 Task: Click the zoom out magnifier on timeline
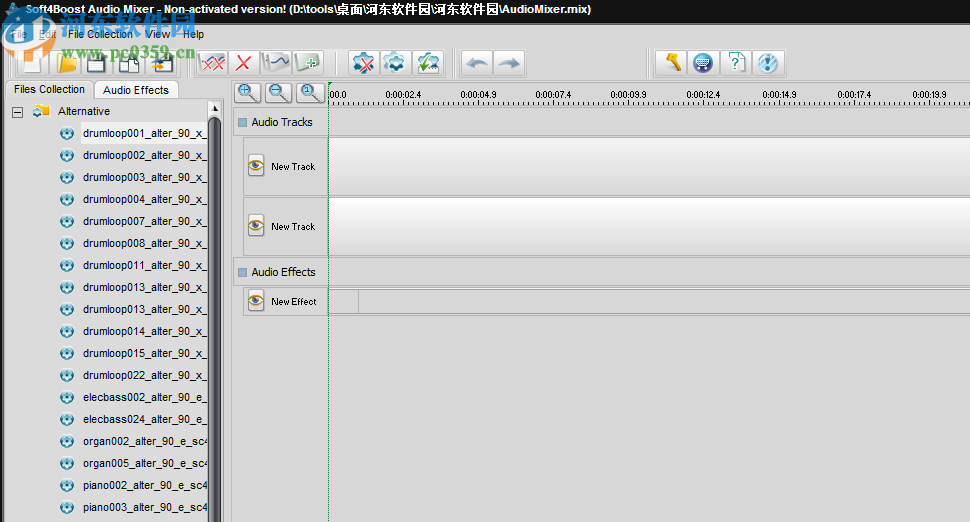pos(279,93)
